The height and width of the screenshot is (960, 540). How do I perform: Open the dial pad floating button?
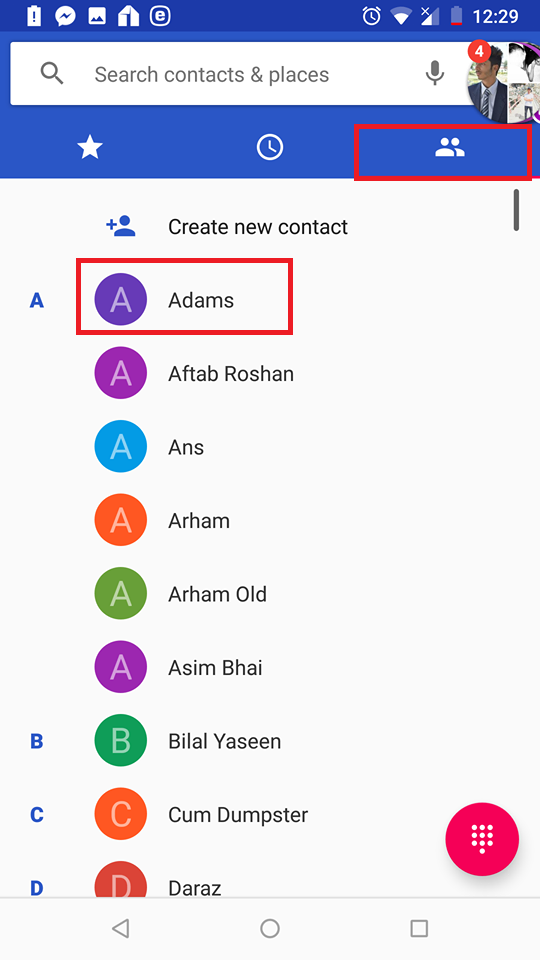pyautogui.click(x=482, y=839)
